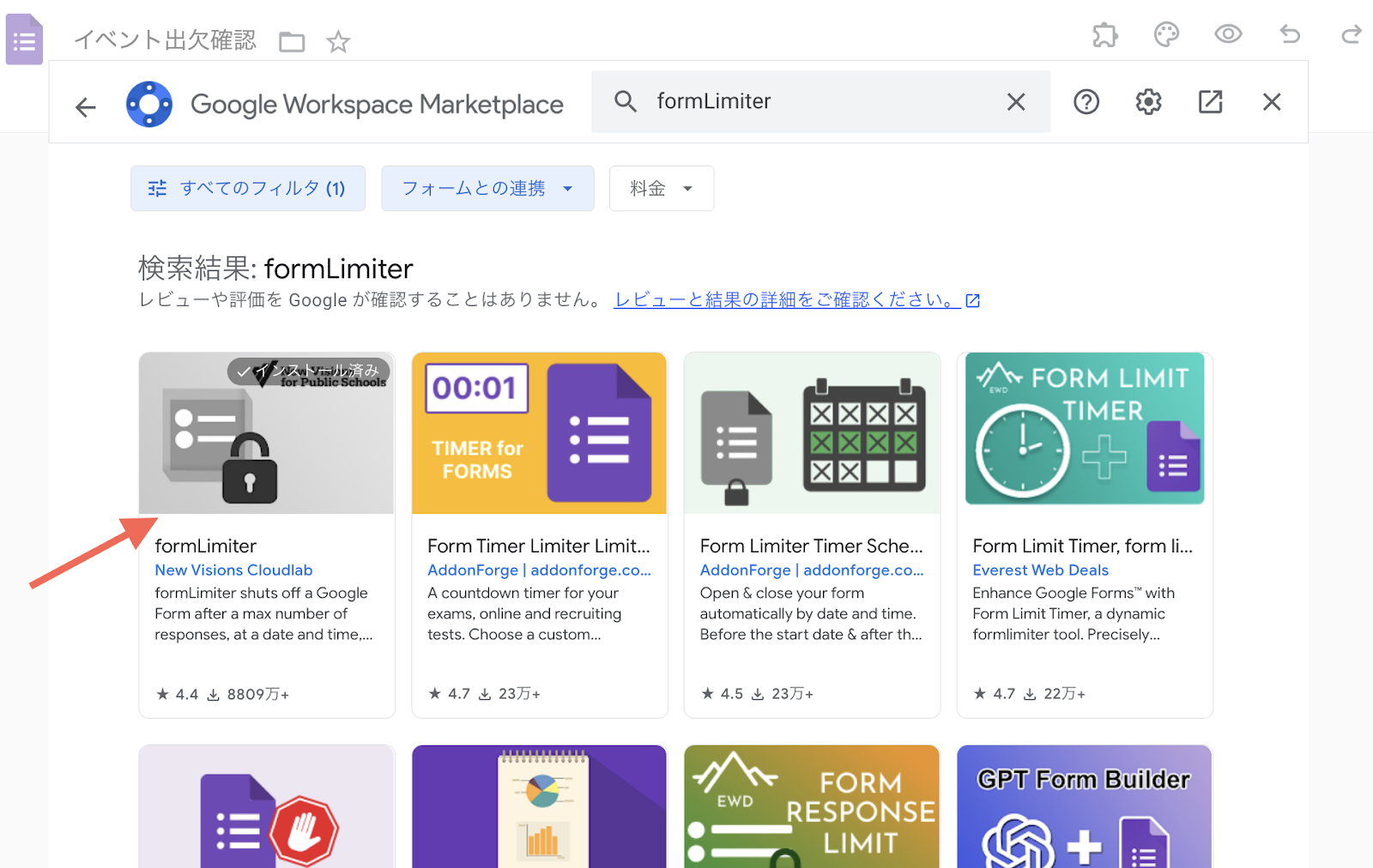Open the レビューと結果の詳細 link
Viewport: 1373px width, 868px height.
(x=787, y=300)
